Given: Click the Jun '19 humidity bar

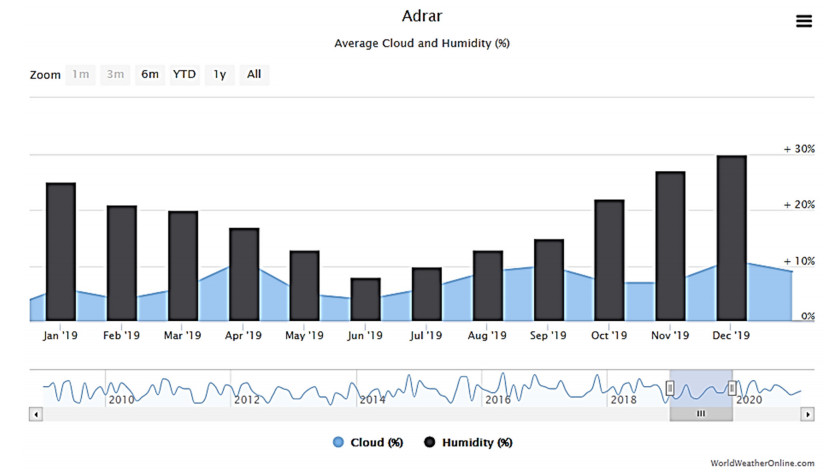Looking at the screenshot, I should 365,300.
